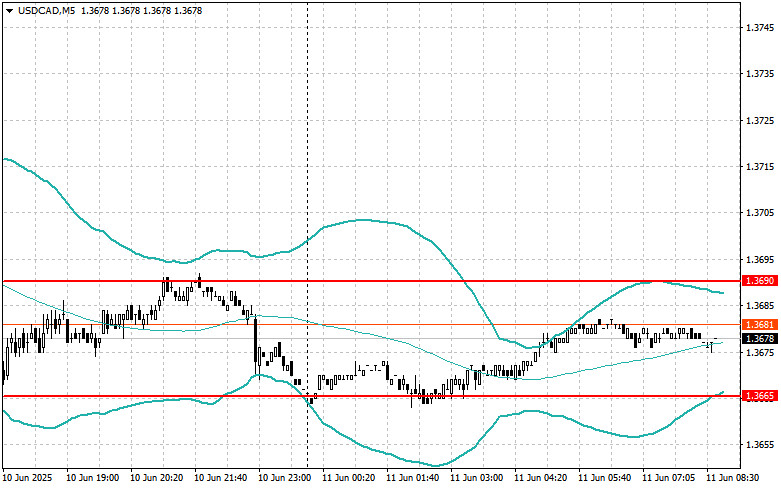The image size is (781, 489).
Task: Click the 11 Jun 04:20 time label
Action: tap(541, 478)
